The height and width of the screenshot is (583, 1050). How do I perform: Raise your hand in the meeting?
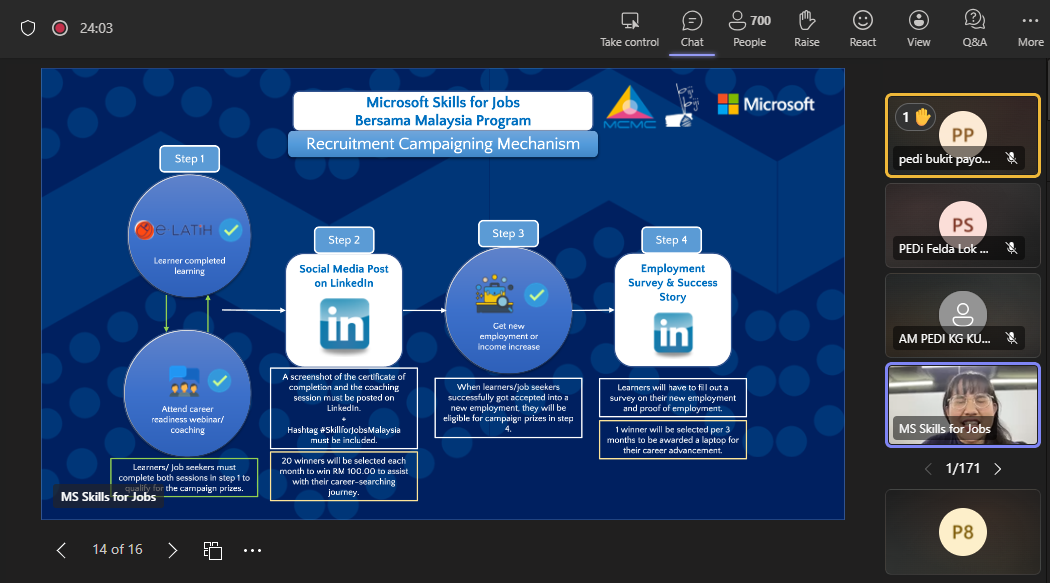(x=807, y=28)
